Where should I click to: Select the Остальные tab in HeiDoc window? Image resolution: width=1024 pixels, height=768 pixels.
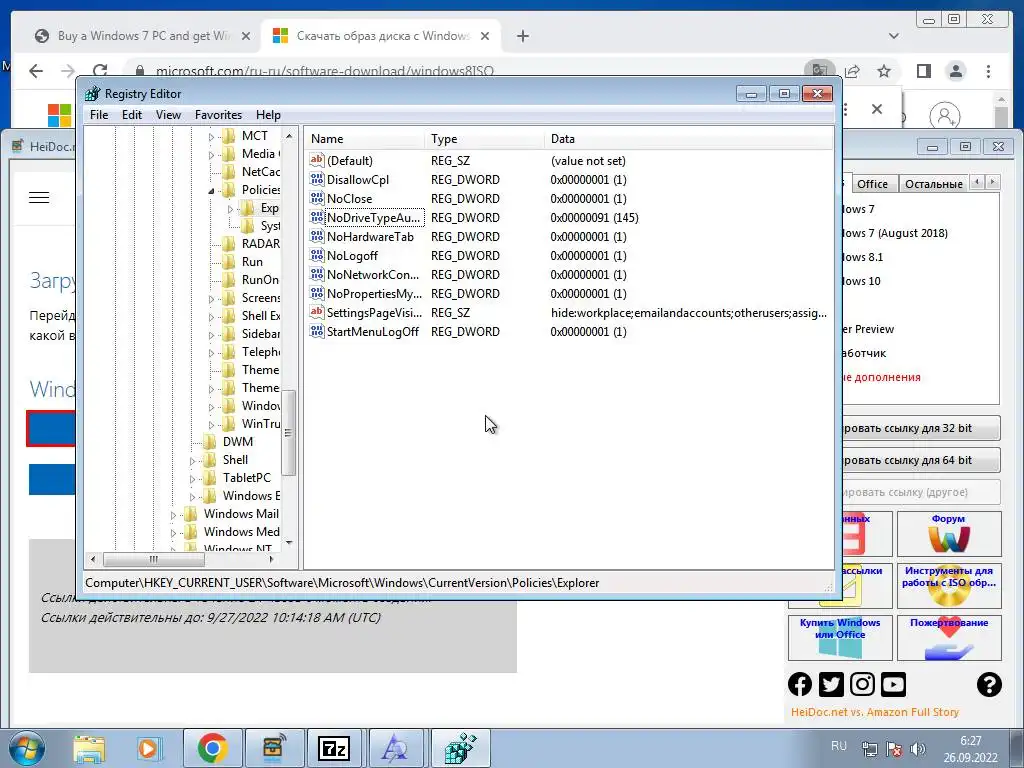tap(933, 184)
